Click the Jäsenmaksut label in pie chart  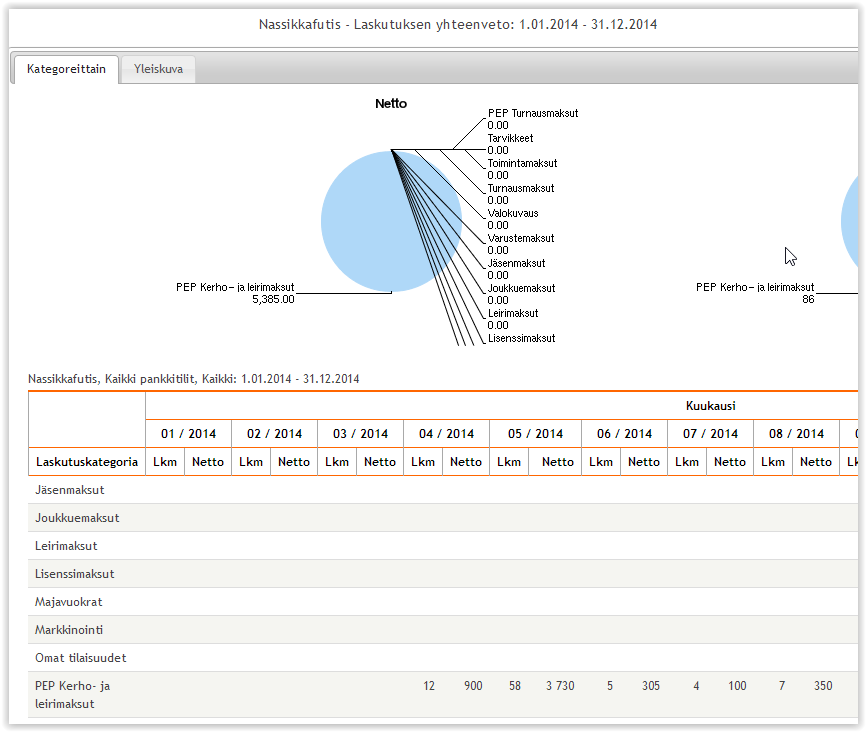(x=516, y=263)
